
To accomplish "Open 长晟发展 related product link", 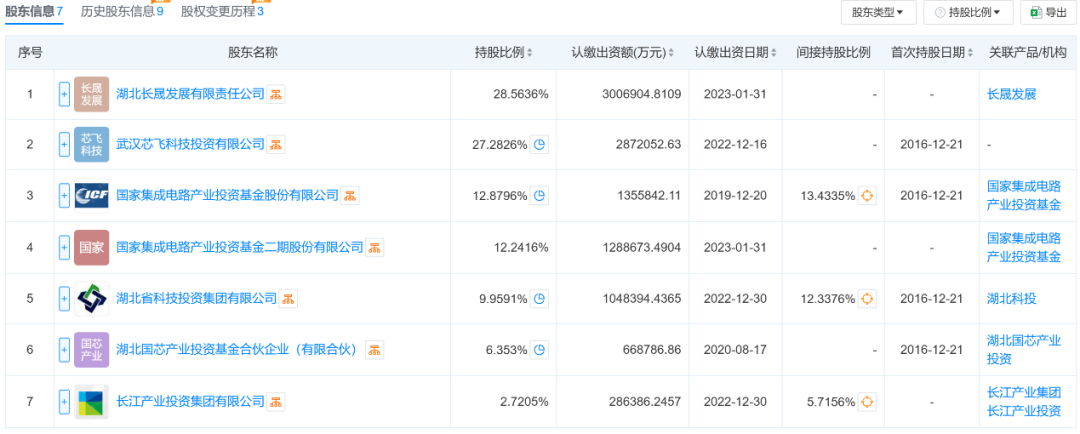I will [1011, 94].
